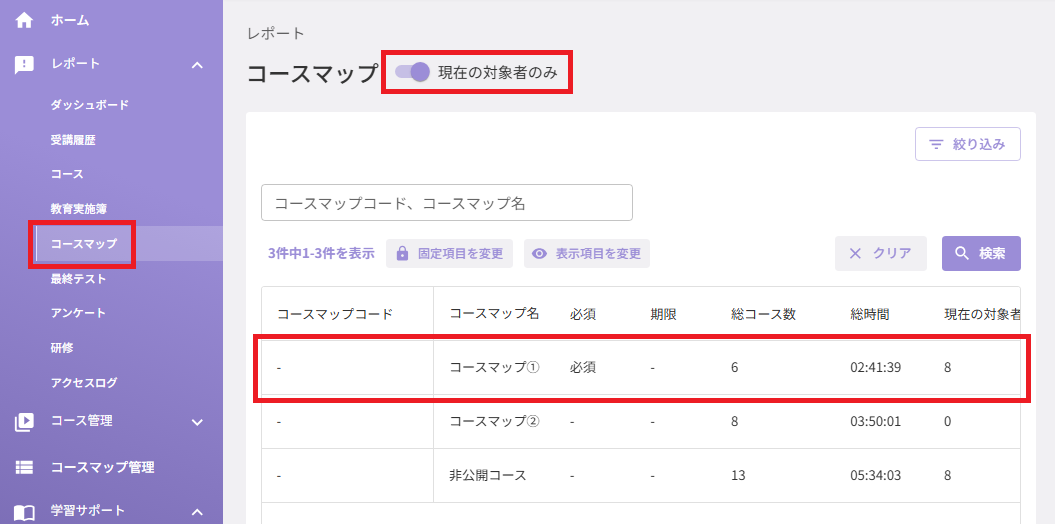Click the レポート breadcrumb text
This screenshot has width=1055, height=524.
[276, 33]
